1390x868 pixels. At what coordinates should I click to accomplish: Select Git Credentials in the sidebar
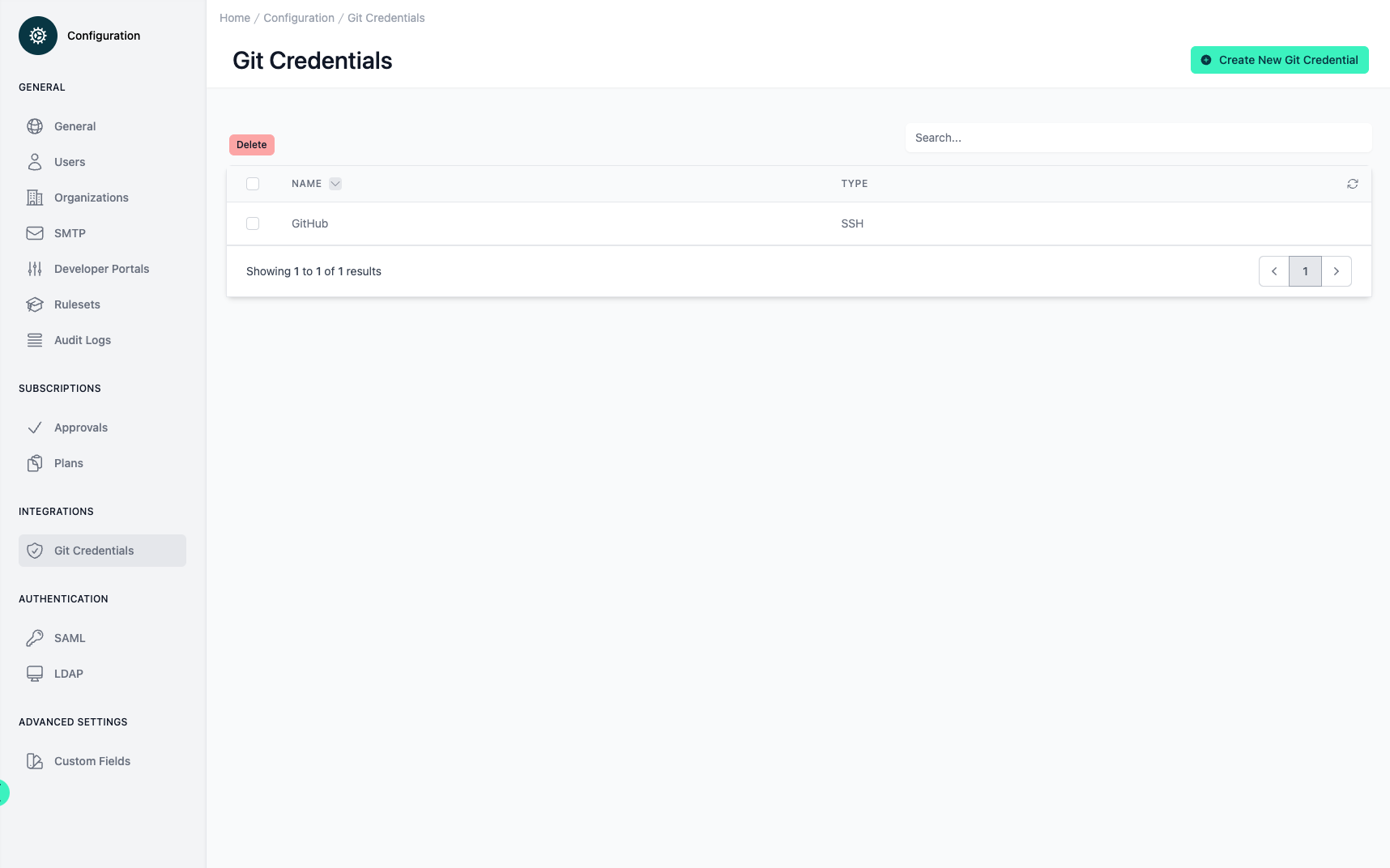(94, 550)
